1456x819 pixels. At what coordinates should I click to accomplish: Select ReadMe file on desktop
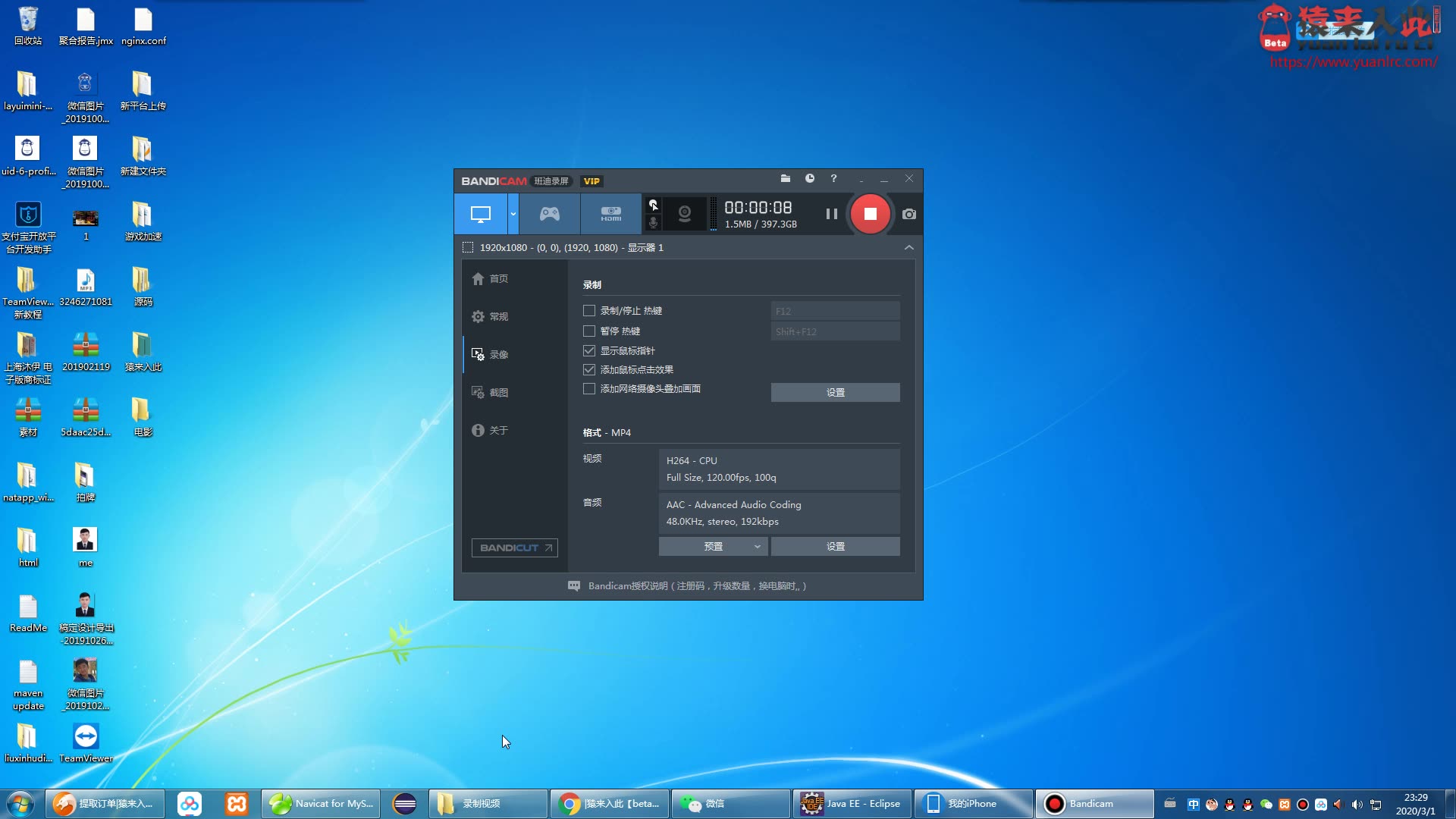coord(28,613)
